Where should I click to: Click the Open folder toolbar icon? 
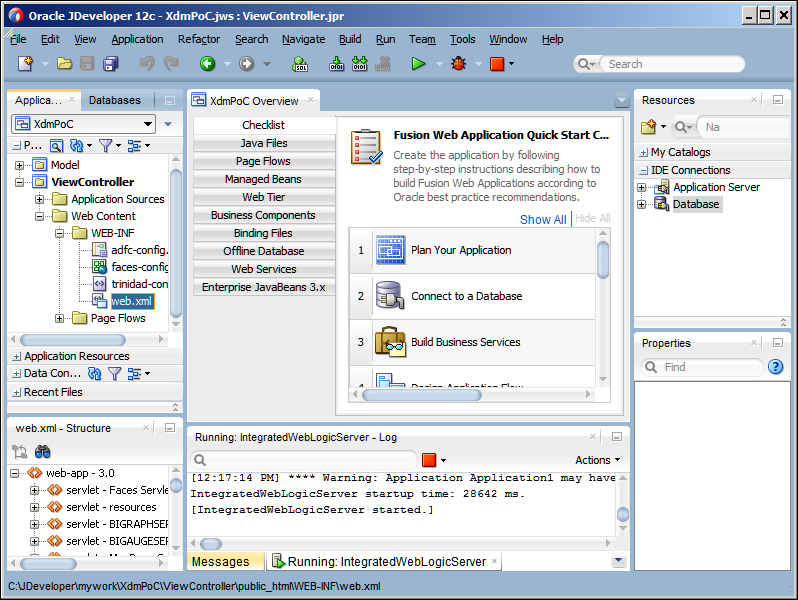[64, 64]
